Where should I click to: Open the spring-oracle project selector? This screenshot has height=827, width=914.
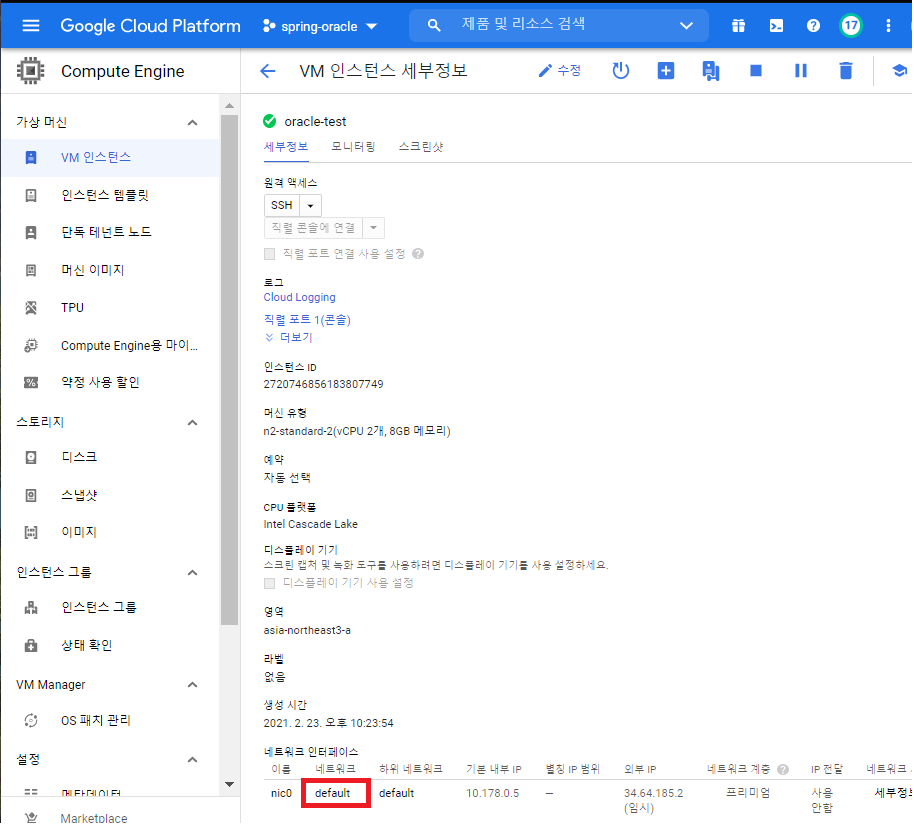[x=320, y=26]
